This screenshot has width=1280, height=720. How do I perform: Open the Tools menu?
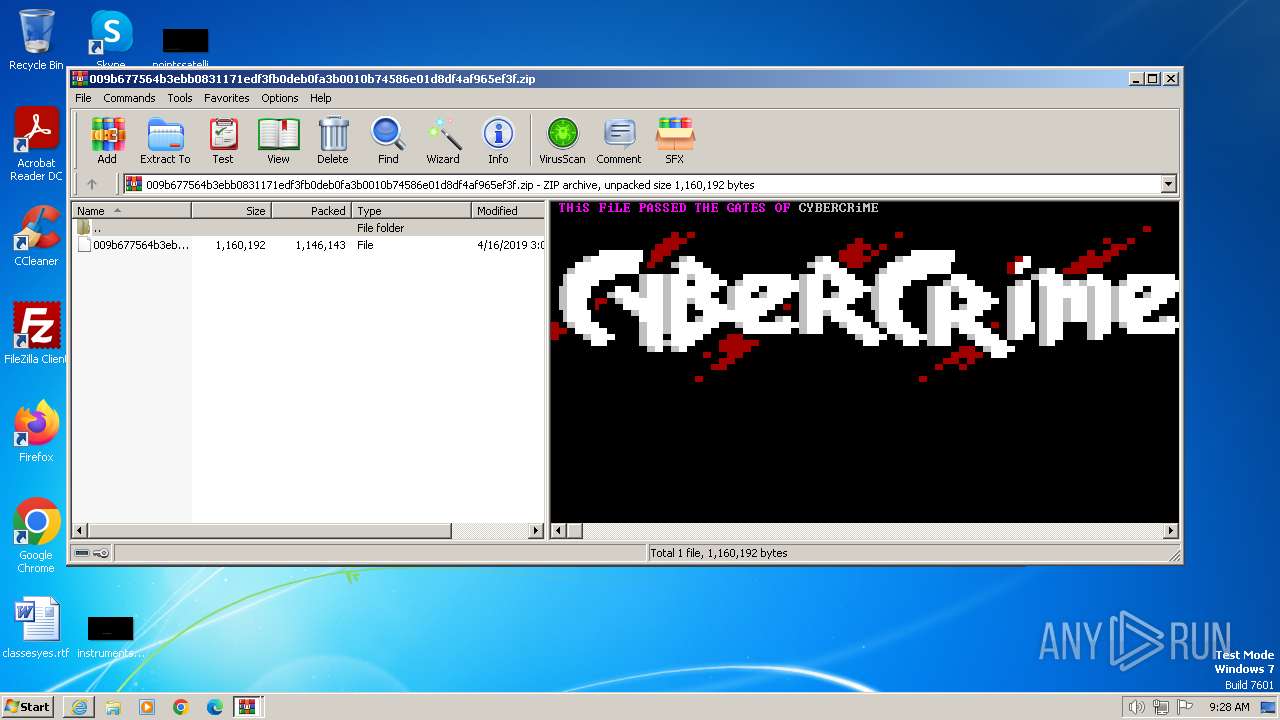180,98
